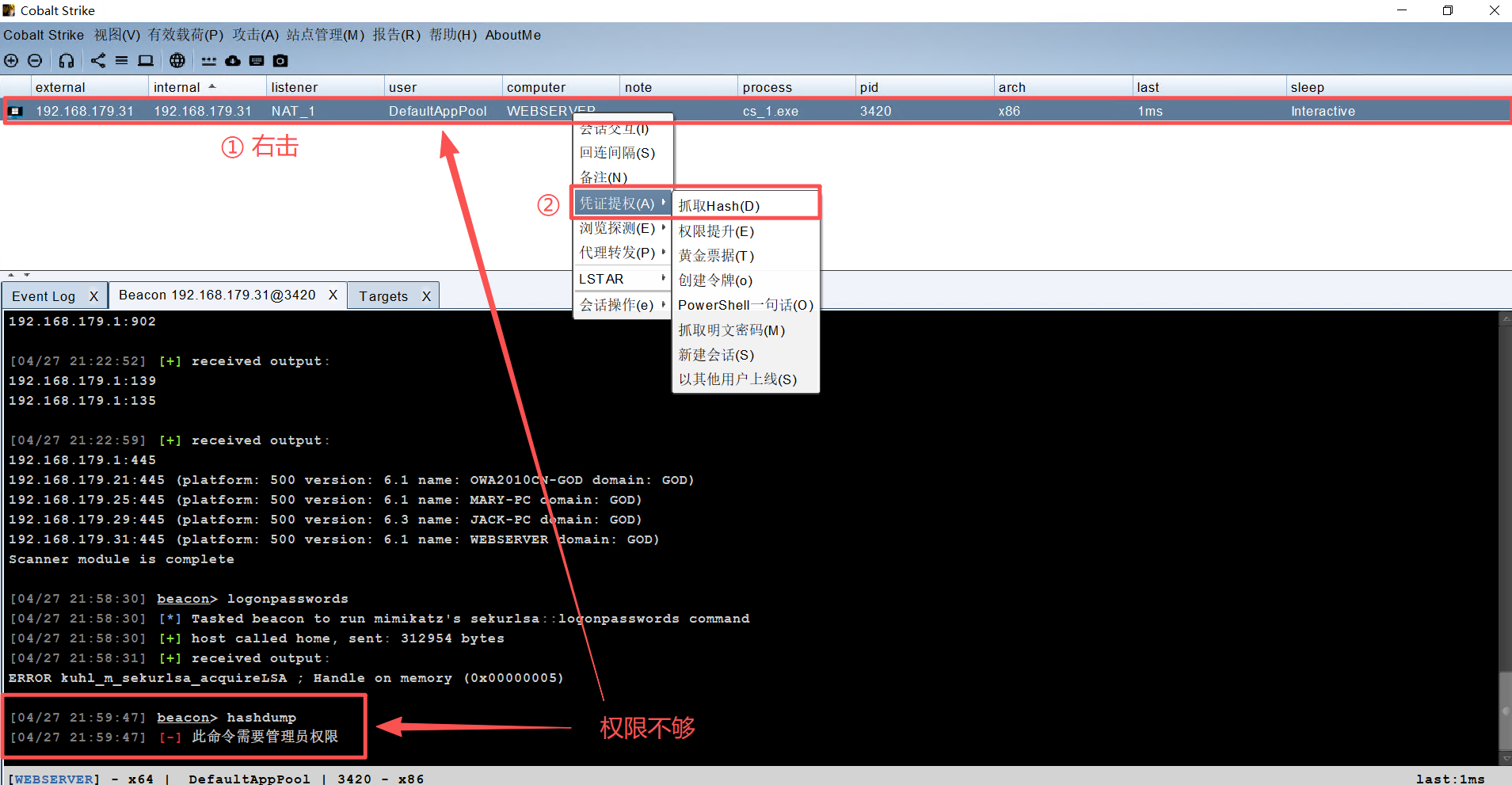Viewport: 1512px width, 785px height.
Task: Open the AboutMe menu
Action: point(513,35)
